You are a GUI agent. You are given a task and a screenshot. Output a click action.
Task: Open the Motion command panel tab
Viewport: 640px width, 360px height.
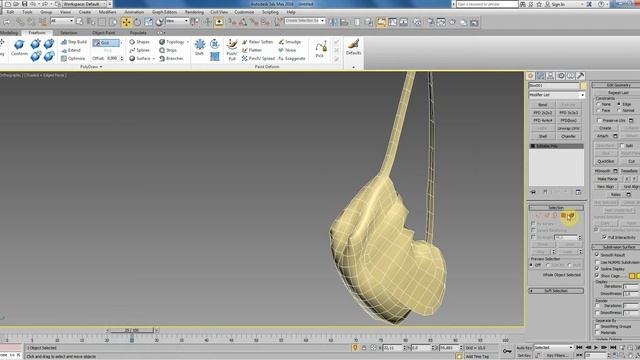point(560,76)
